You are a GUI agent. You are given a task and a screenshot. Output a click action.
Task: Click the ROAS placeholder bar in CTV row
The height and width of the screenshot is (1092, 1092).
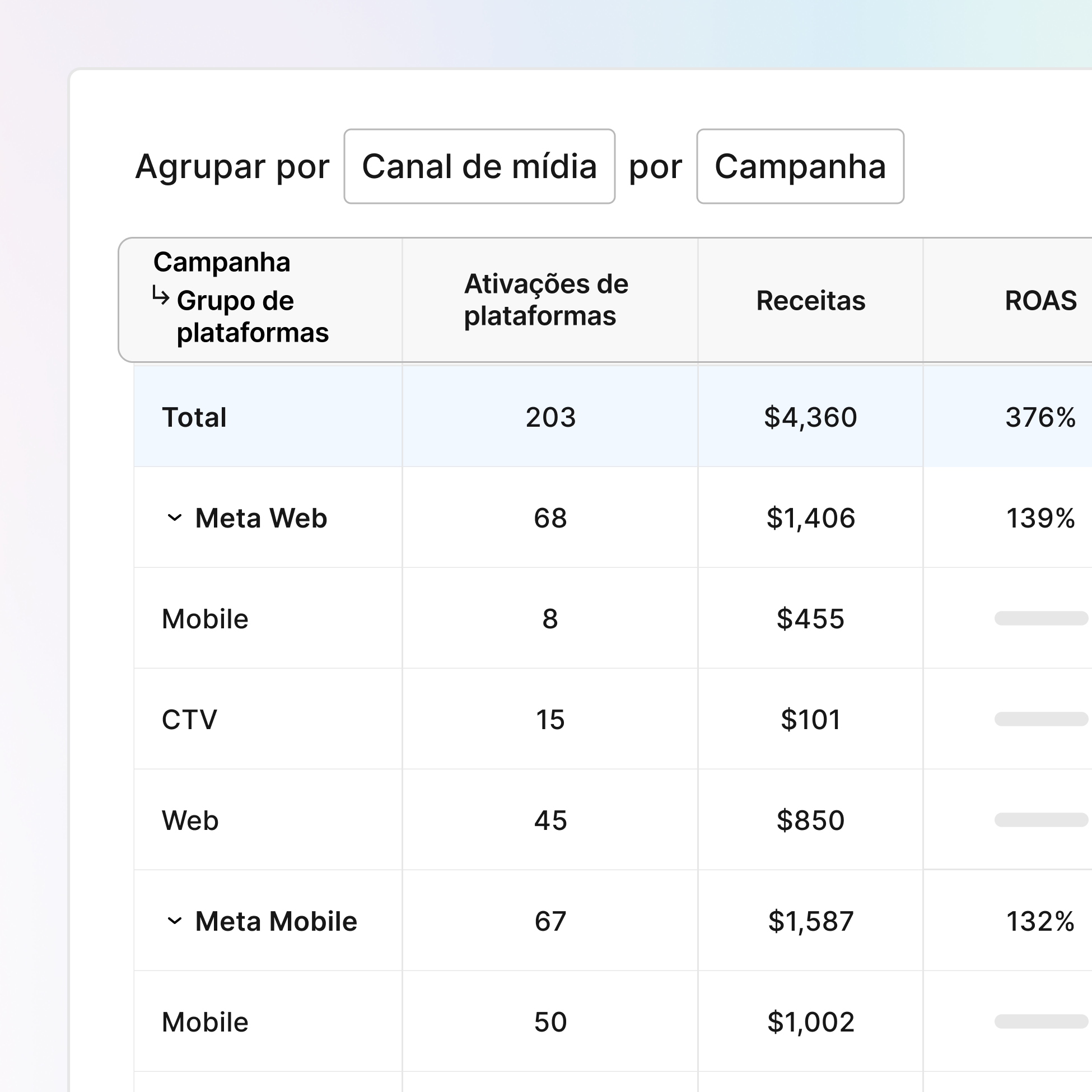click(x=1040, y=719)
